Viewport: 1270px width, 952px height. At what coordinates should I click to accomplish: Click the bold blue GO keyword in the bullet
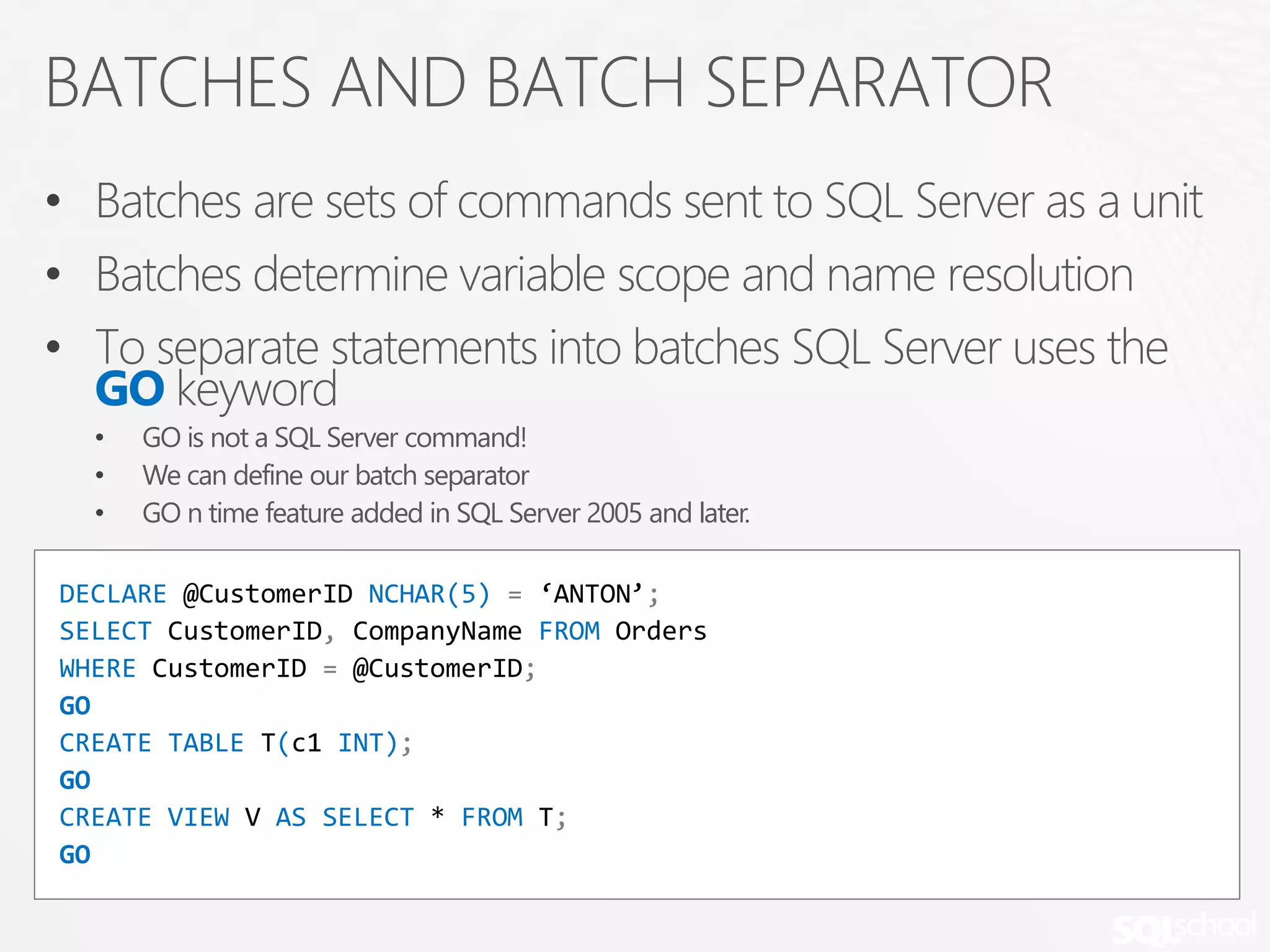coord(130,390)
